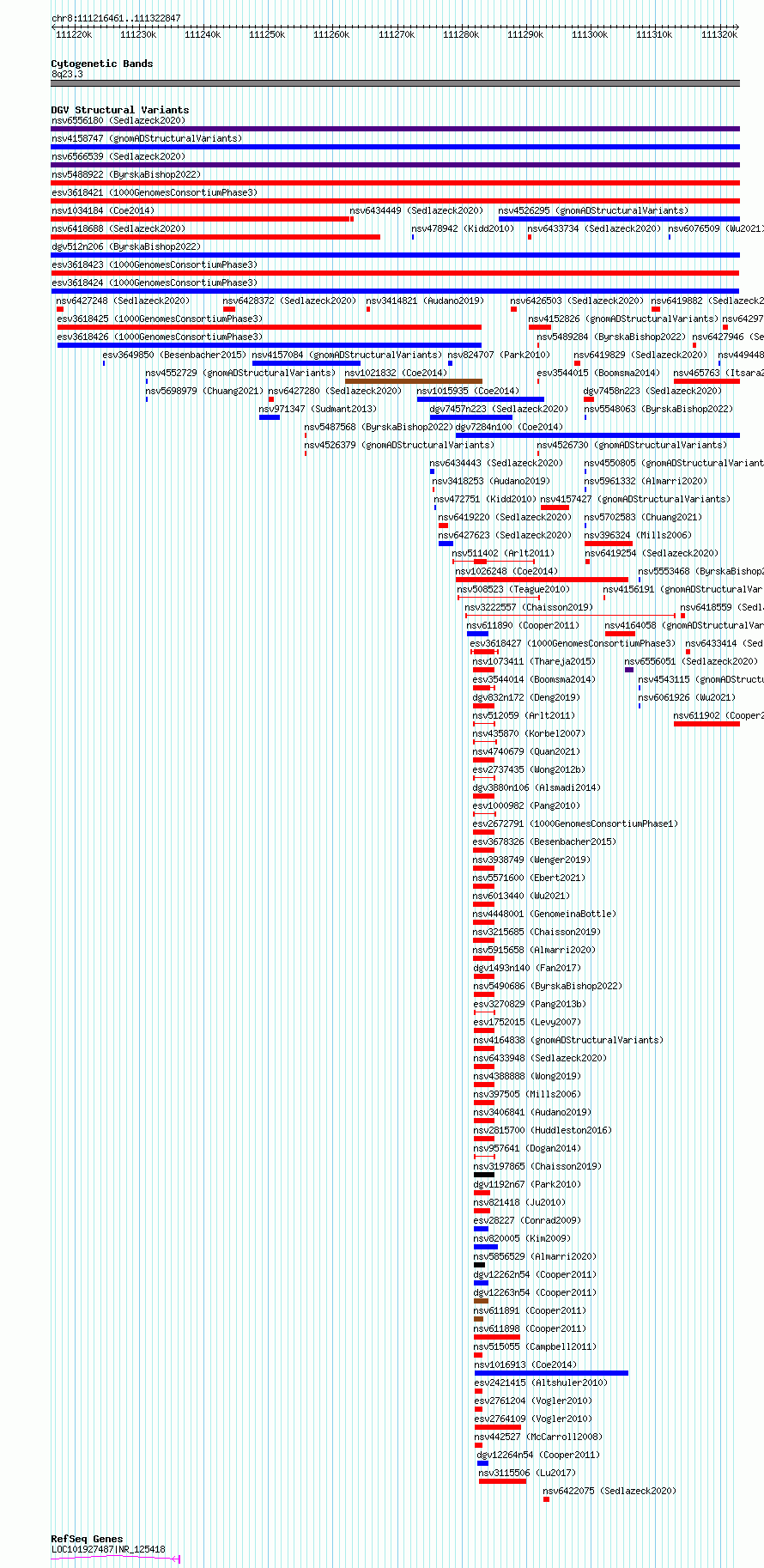The height and width of the screenshot is (1568, 764).
Task: Open nsv4157084 gnomAD variant label
Action: pos(347,355)
